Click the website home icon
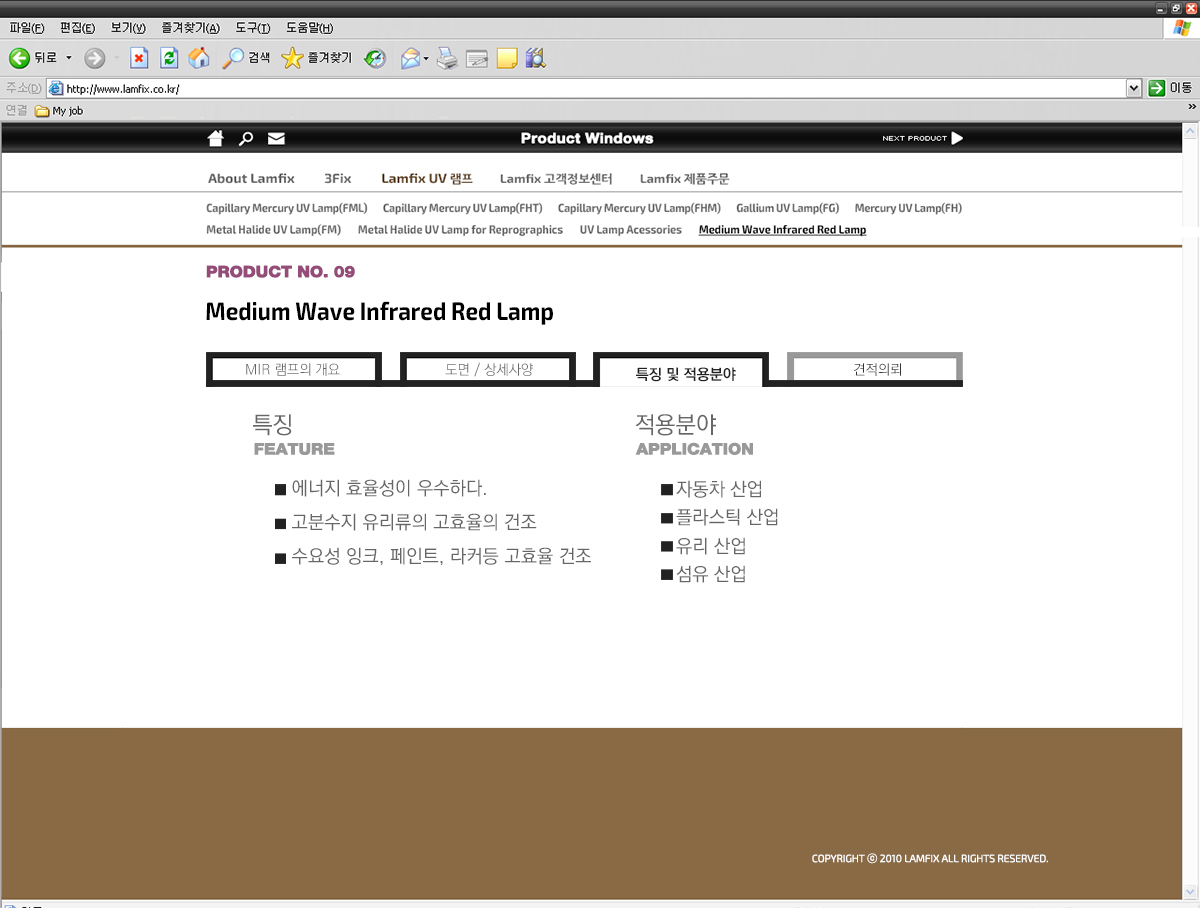Screen dimensions: 1200x908 [215, 138]
